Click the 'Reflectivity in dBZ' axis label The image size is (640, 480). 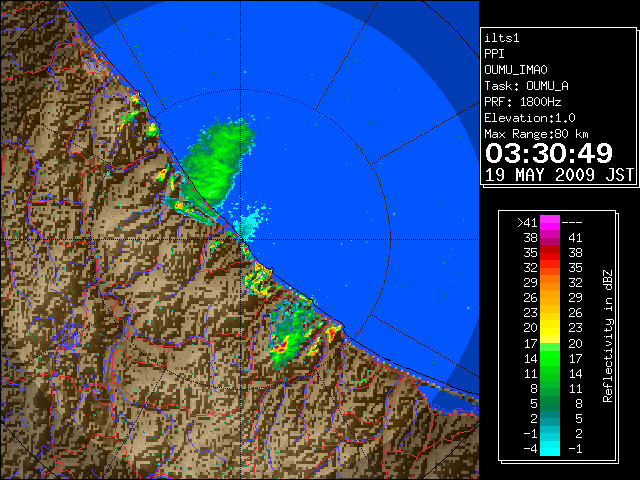608,336
